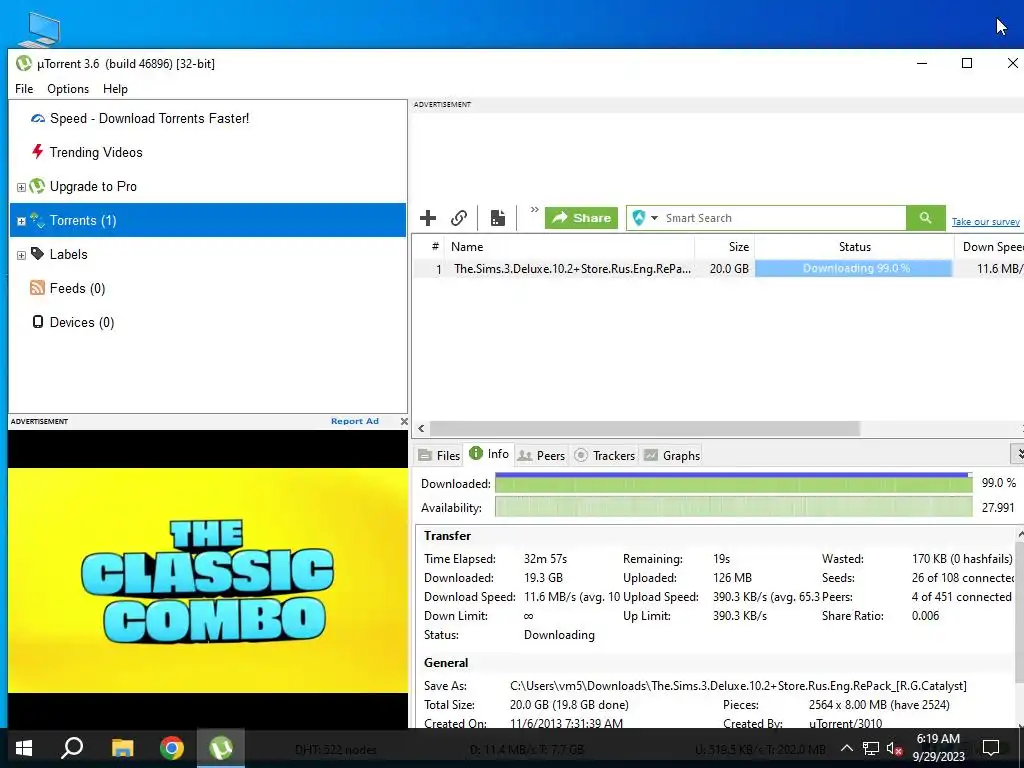1024x768 pixels.
Task: Select Feeds (0) in the sidebar
Action: point(77,288)
